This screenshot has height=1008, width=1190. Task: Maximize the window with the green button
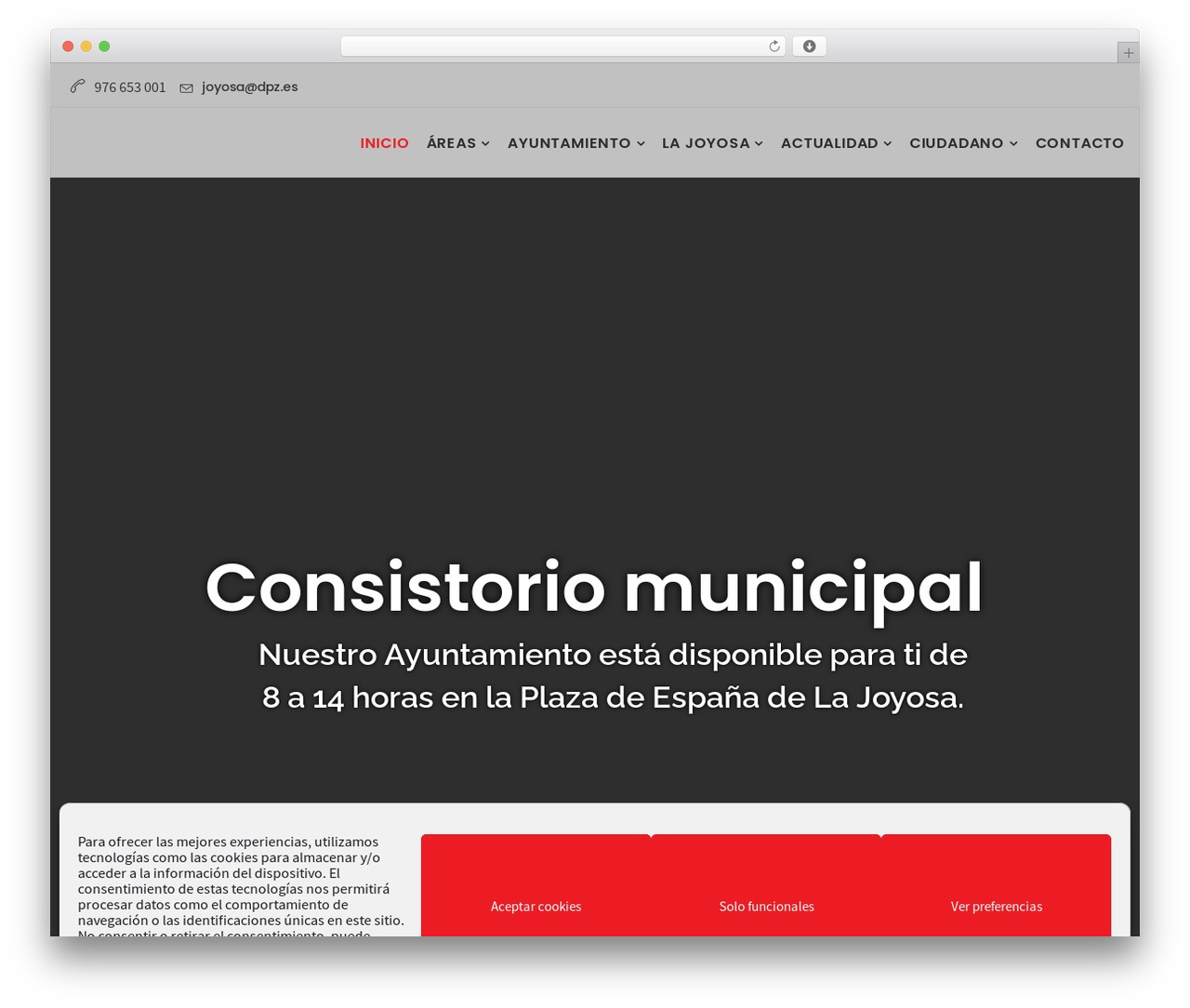coord(104,46)
